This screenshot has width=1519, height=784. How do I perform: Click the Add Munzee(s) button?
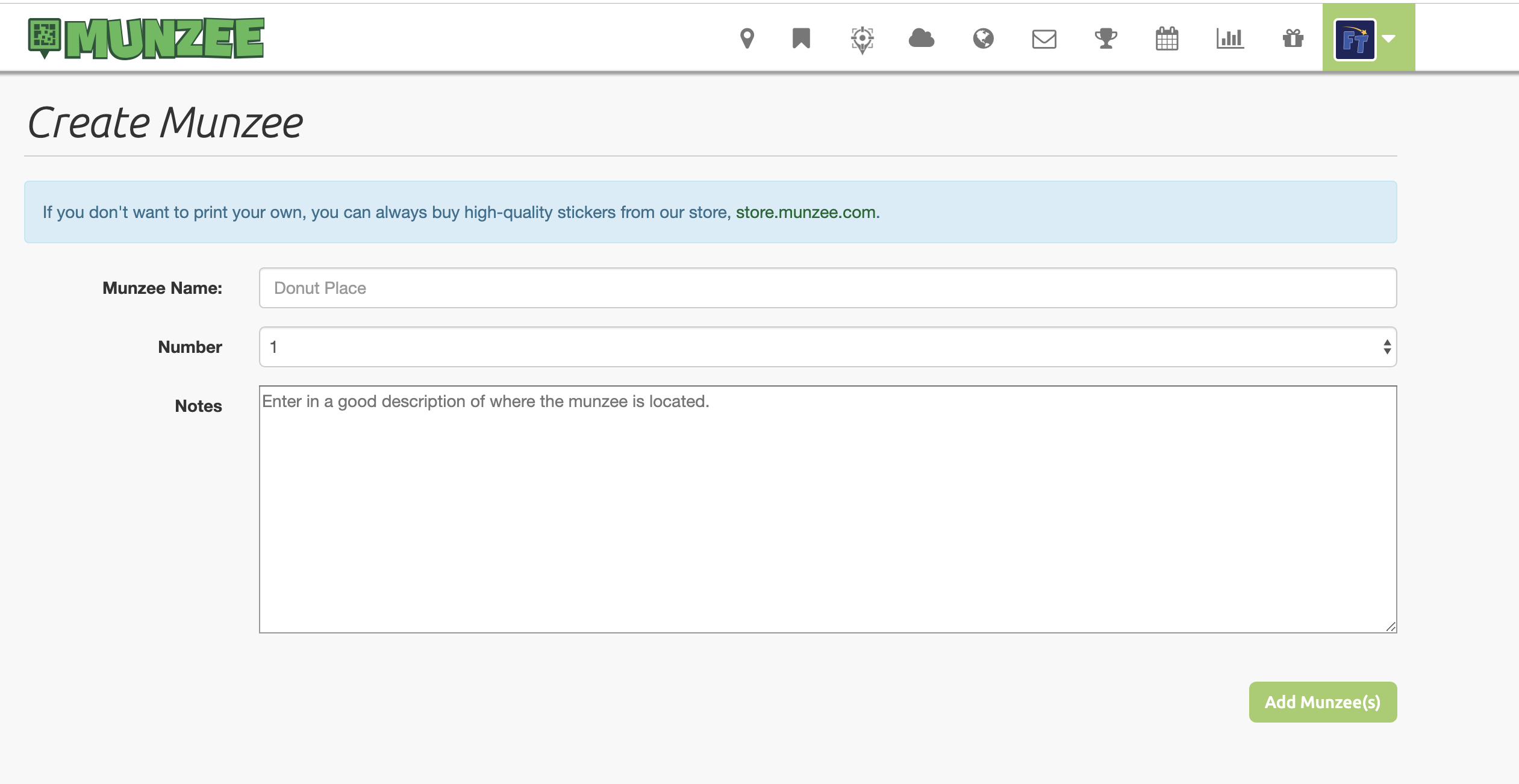(x=1323, y=702)
